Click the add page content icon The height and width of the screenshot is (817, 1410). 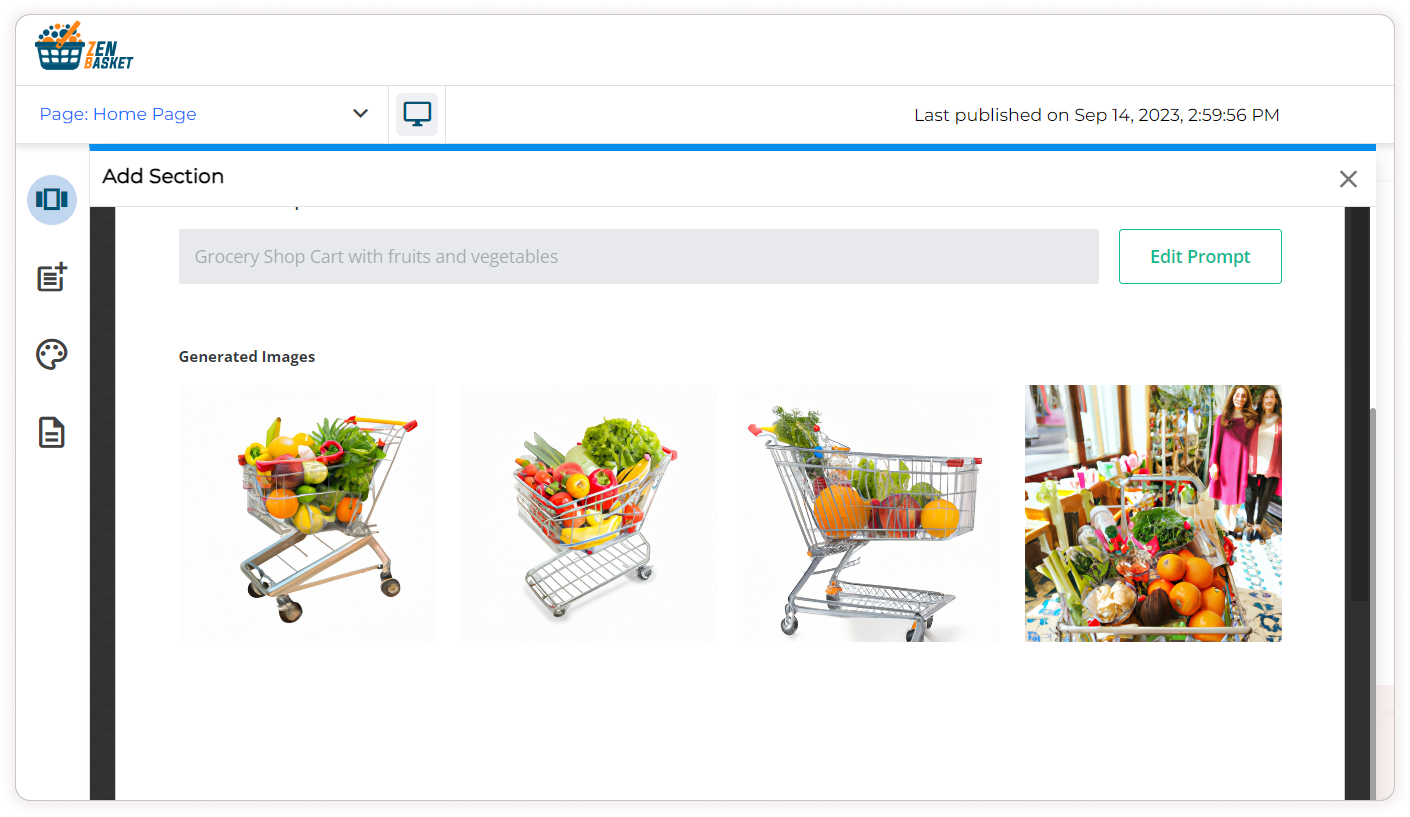[52, 277]
